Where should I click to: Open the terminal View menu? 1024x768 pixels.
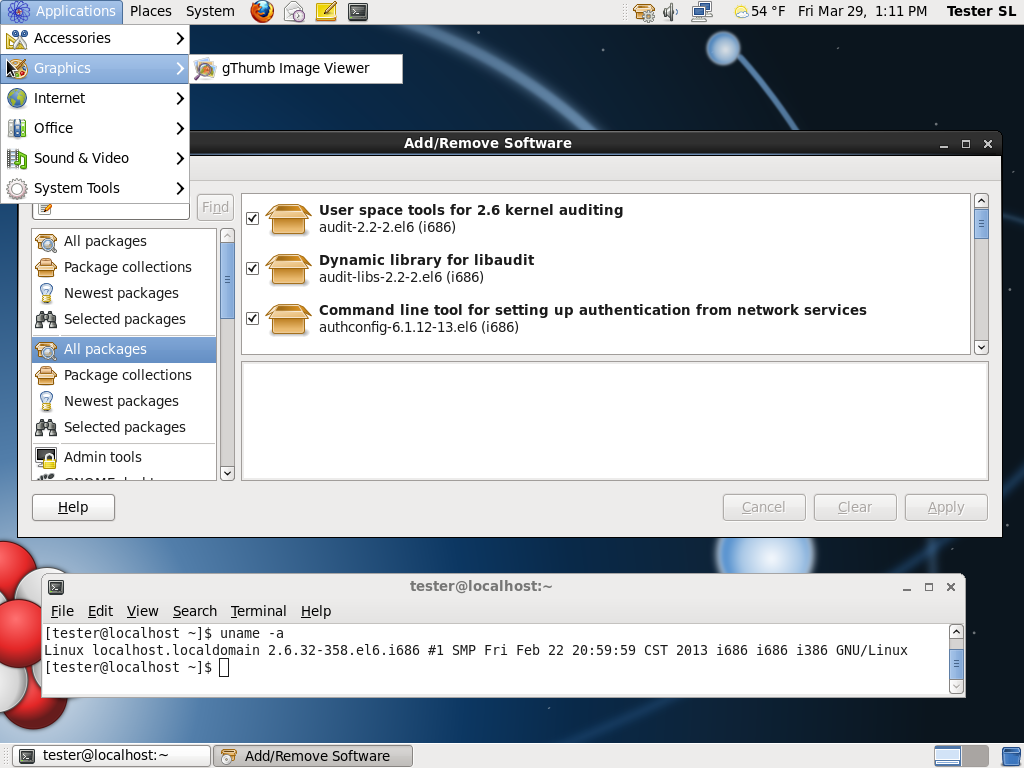[x=142, y=611]
